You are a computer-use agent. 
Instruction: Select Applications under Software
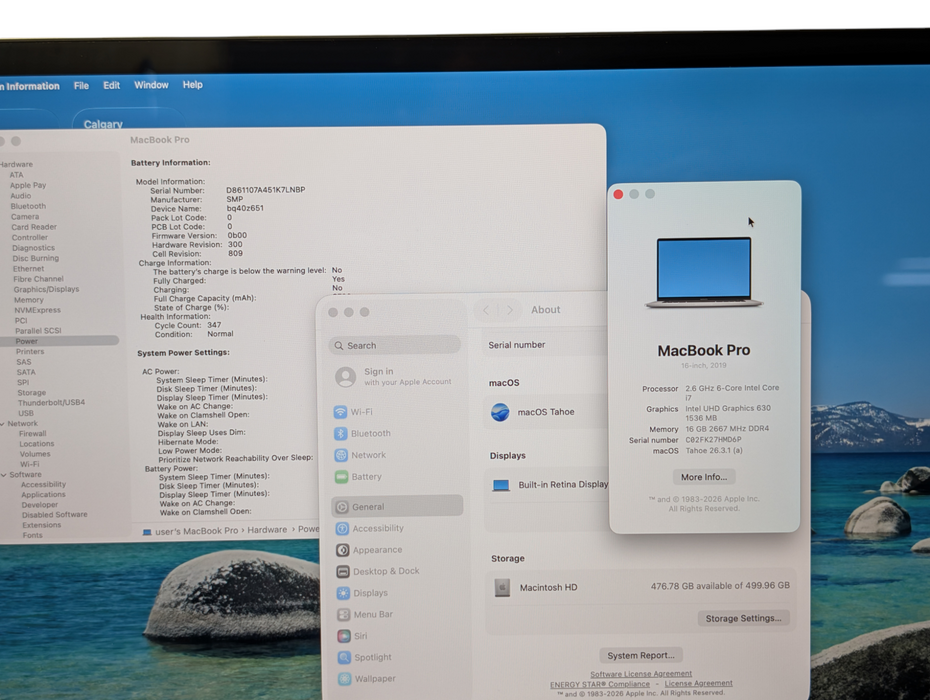click(x=43, y=495)
